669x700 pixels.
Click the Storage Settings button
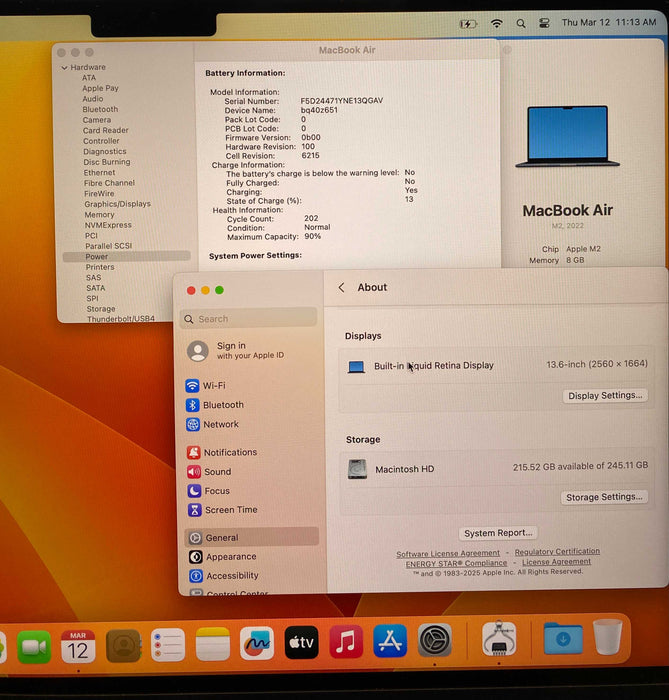604,497
